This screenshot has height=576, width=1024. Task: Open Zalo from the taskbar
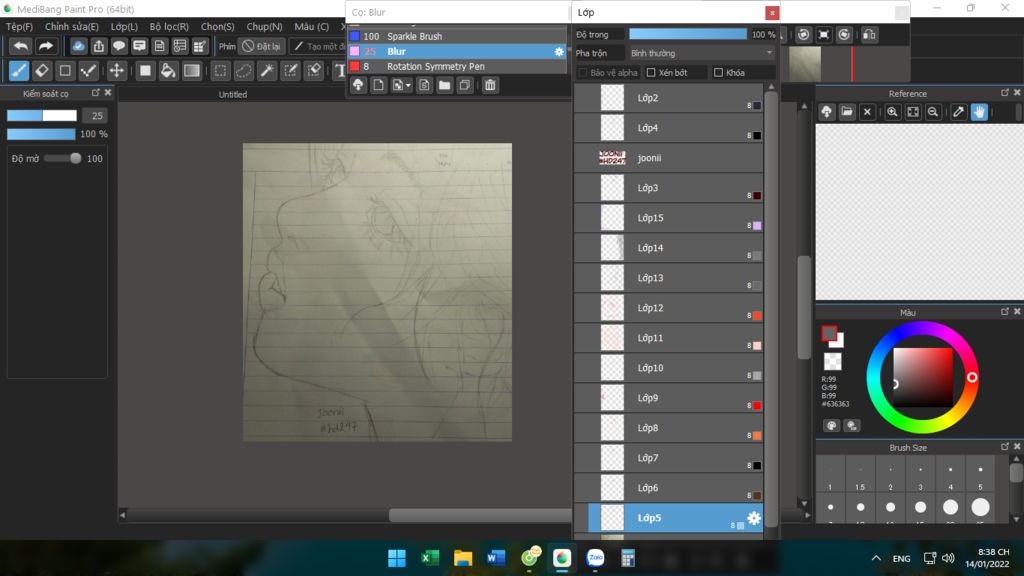pos(595,558)
